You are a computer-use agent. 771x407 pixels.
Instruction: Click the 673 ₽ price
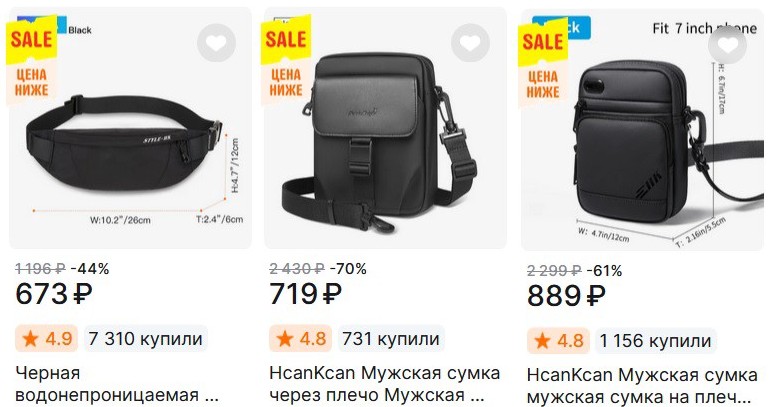54,294
